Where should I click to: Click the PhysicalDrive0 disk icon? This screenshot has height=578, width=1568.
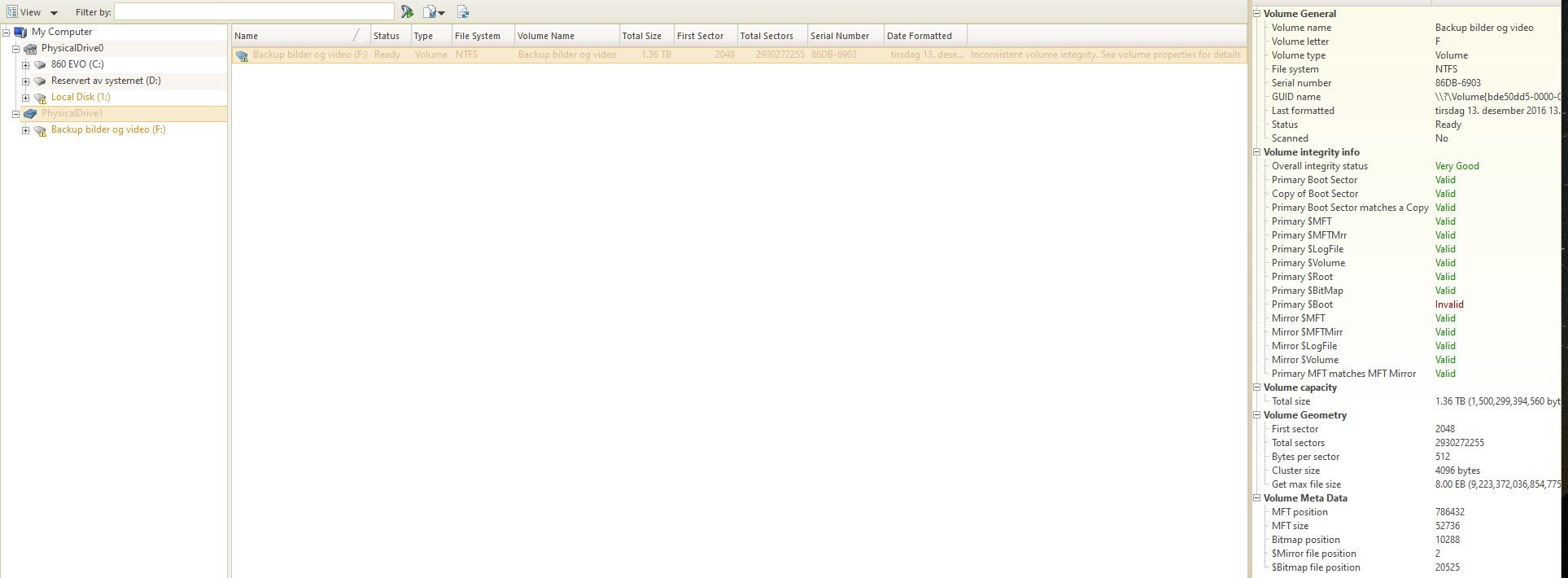[x=30, y=49]
